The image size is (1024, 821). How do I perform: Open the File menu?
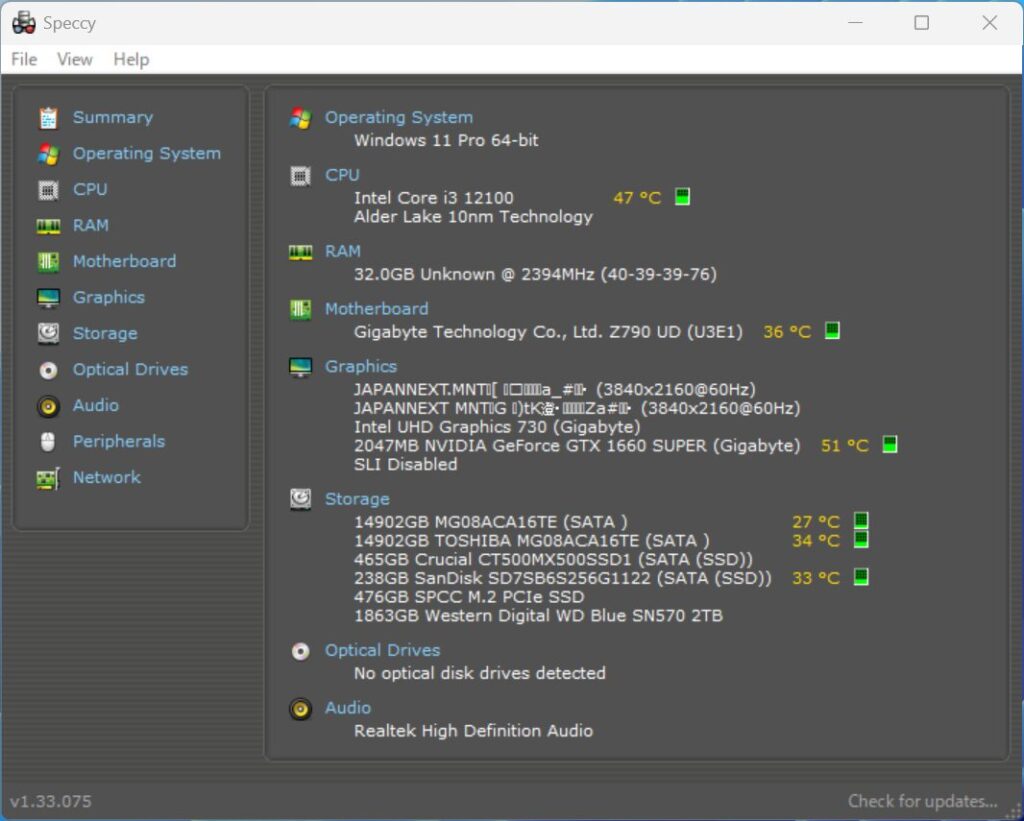click(x=24, y=60)
